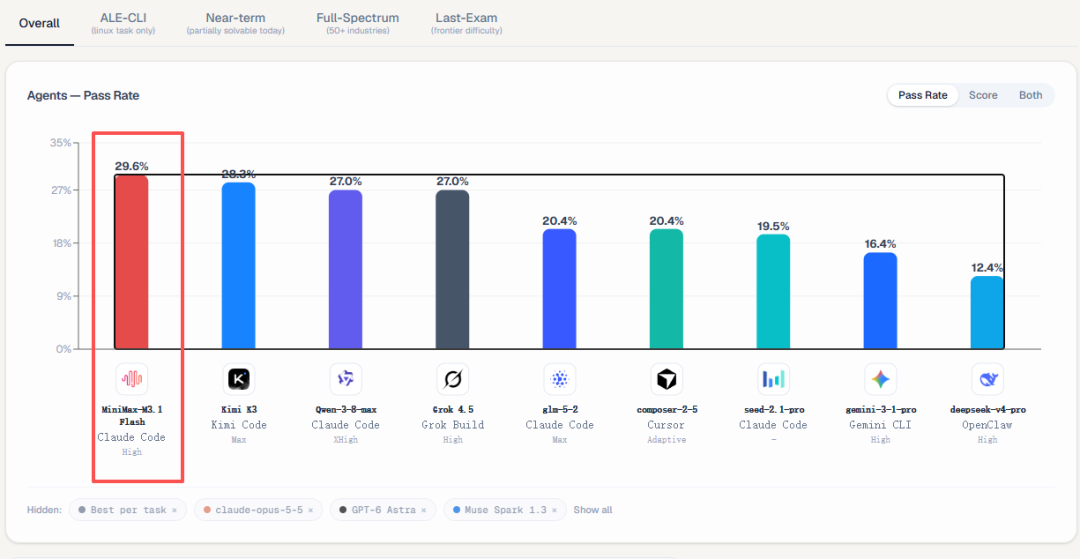This screenshot has height=559, width=1080.
Task: Open the ALE-CLI tab
Action: click(123, 23)
